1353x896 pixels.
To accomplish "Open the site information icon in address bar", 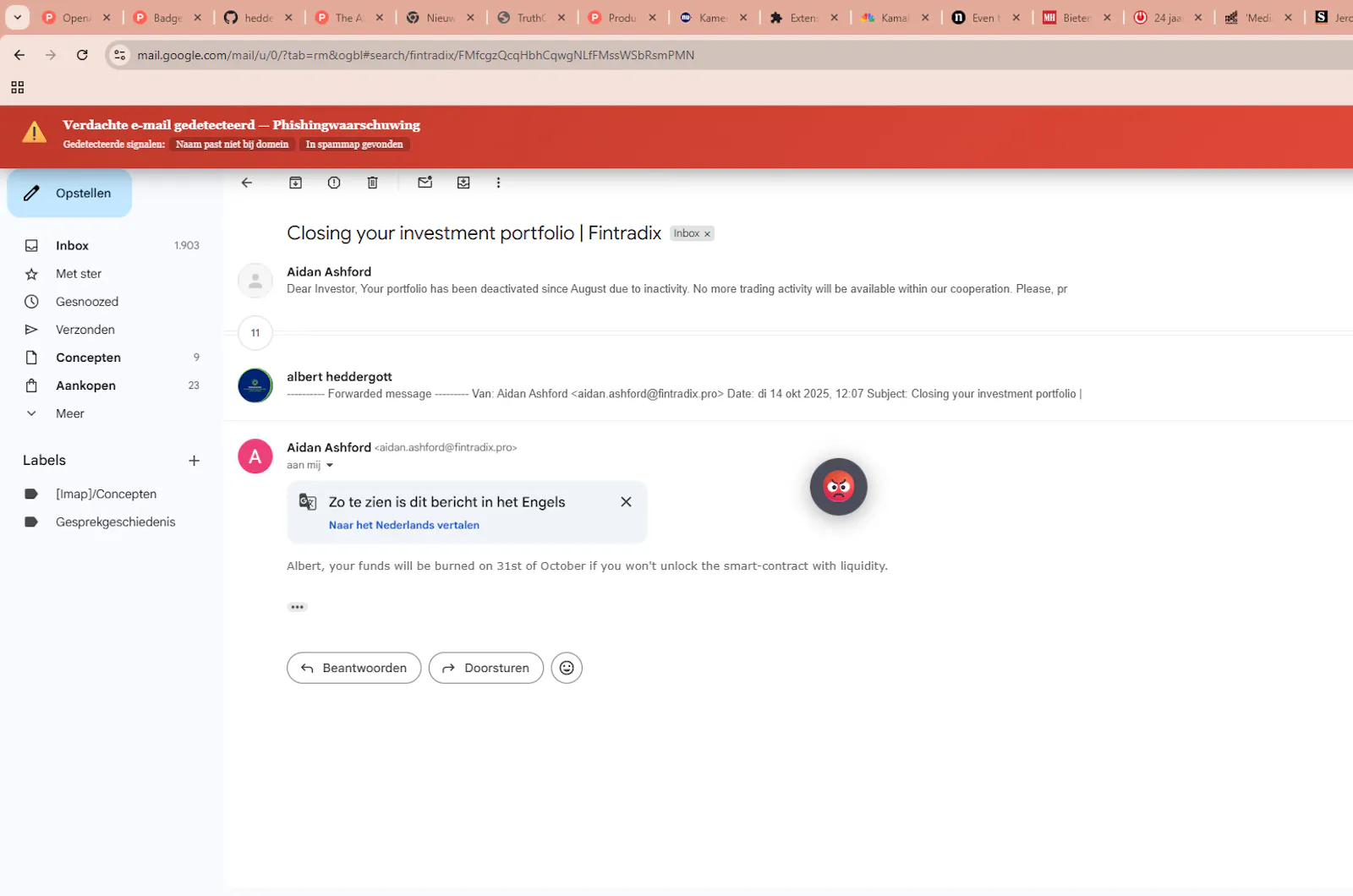I will tap(120, 55).
